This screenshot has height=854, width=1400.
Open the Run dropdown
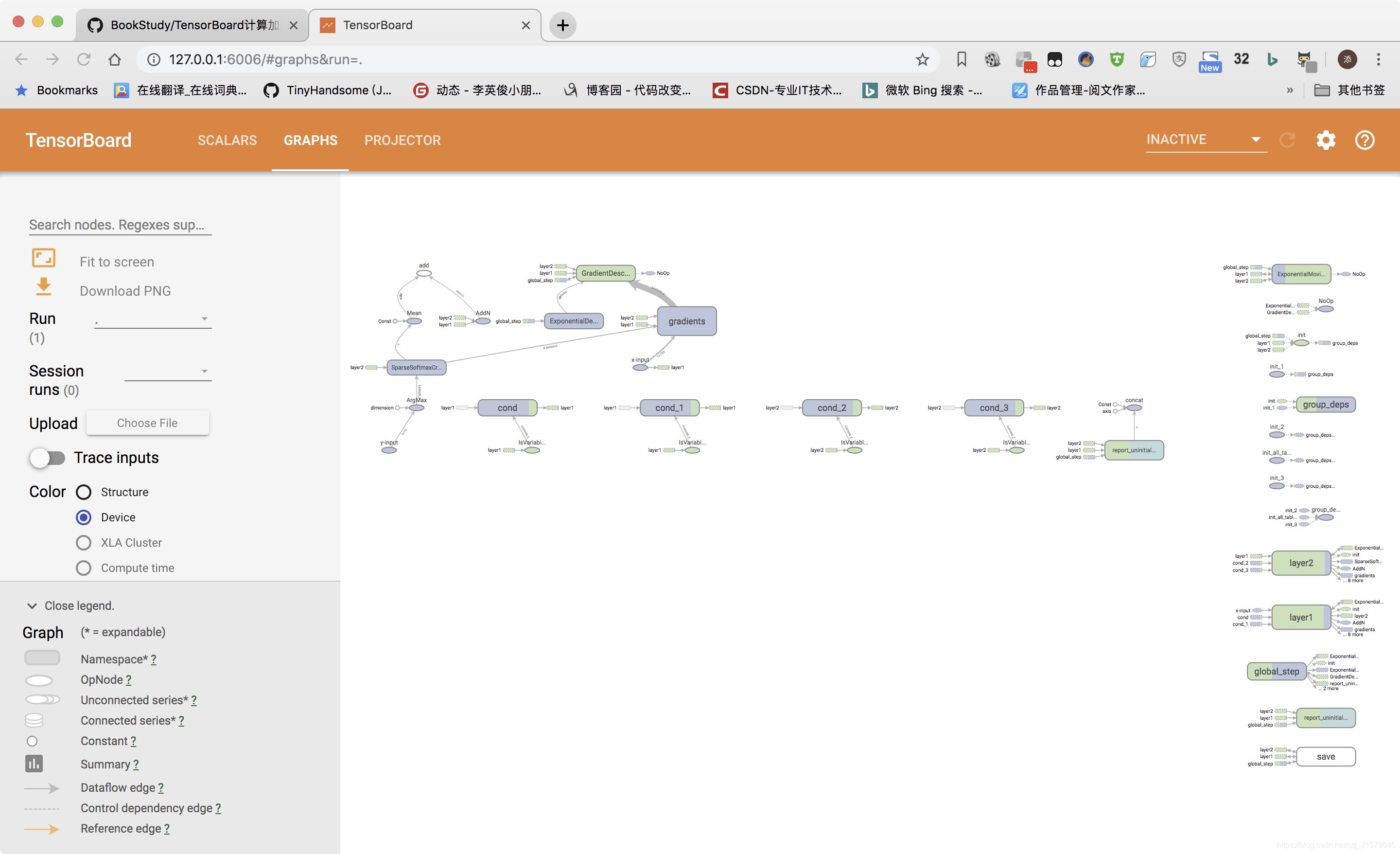[x=152, y=319]
